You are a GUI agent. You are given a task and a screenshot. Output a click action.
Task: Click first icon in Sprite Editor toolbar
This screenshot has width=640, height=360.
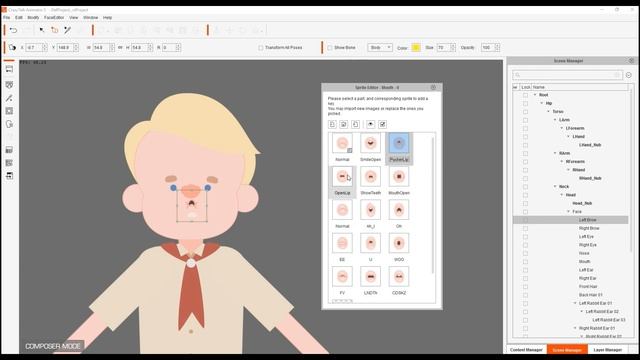[x=332, y=124]
